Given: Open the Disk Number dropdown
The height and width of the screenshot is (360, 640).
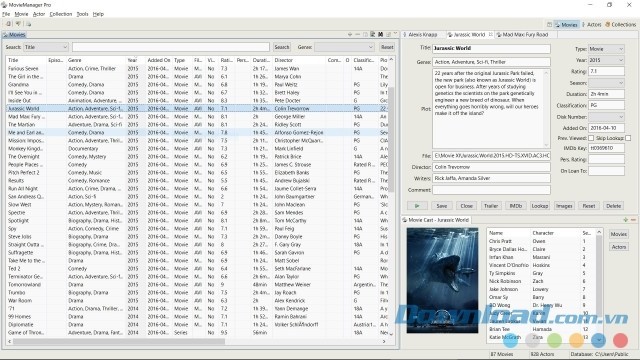Looking at the screenshot, I should (x=606, y=117).
